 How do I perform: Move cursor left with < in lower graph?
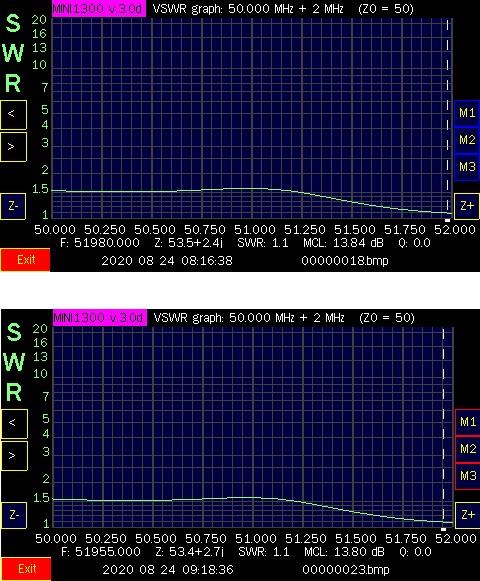pyautogui.click(x=14, y=424)
